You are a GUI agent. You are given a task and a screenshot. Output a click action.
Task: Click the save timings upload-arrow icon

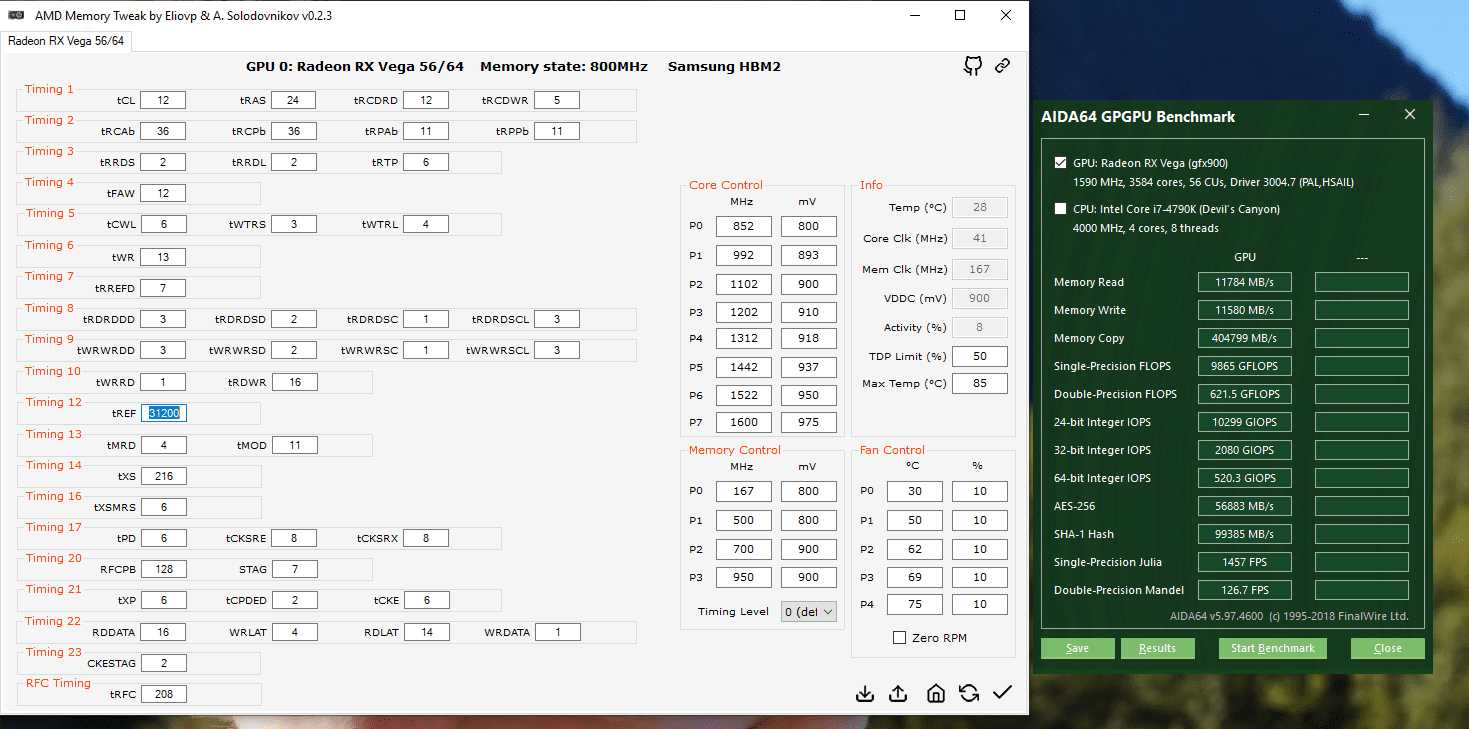898,693
